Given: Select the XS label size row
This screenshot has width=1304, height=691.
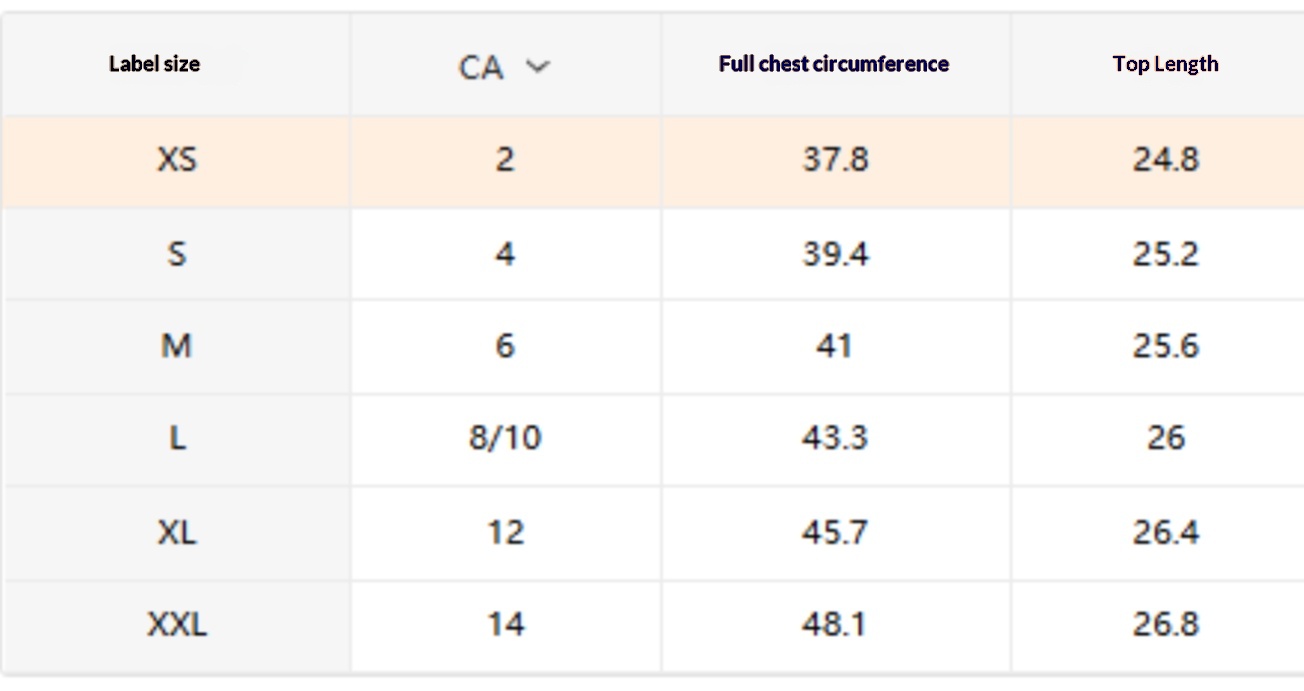Looking at the screenshot, I should (177, 160).
